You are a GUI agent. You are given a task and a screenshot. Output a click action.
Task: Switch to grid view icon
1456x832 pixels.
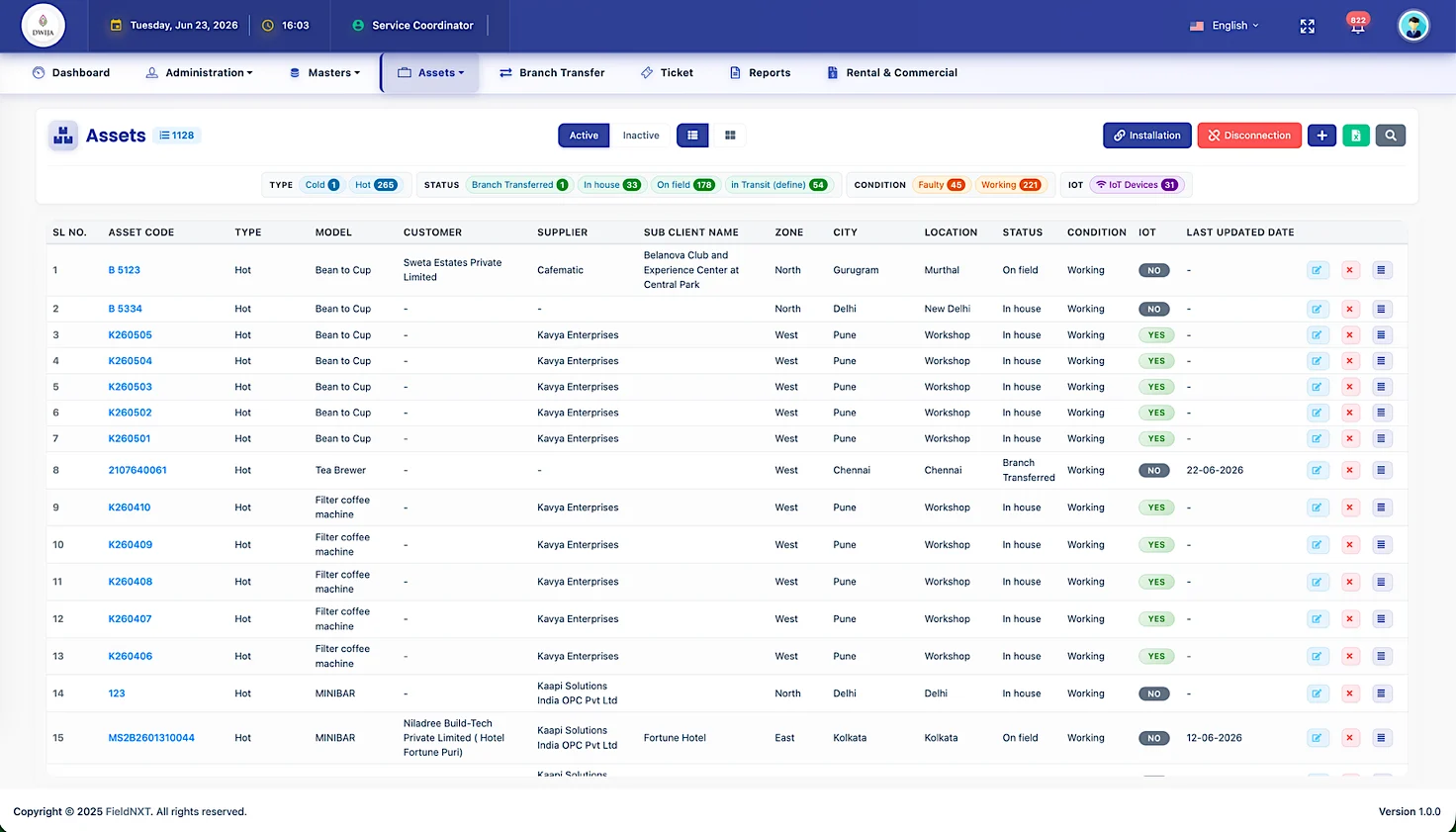[730, 136]
